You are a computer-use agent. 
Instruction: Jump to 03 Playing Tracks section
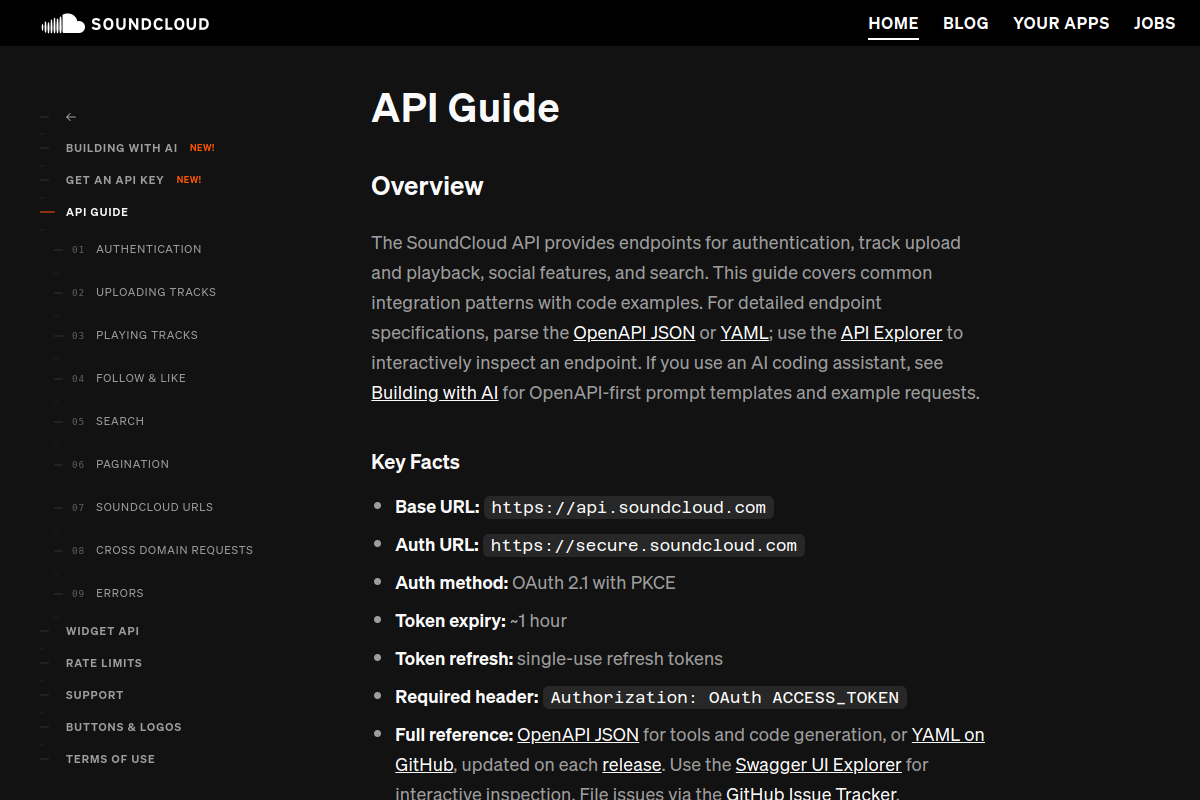pyautogui.click(x=147, y=335)
